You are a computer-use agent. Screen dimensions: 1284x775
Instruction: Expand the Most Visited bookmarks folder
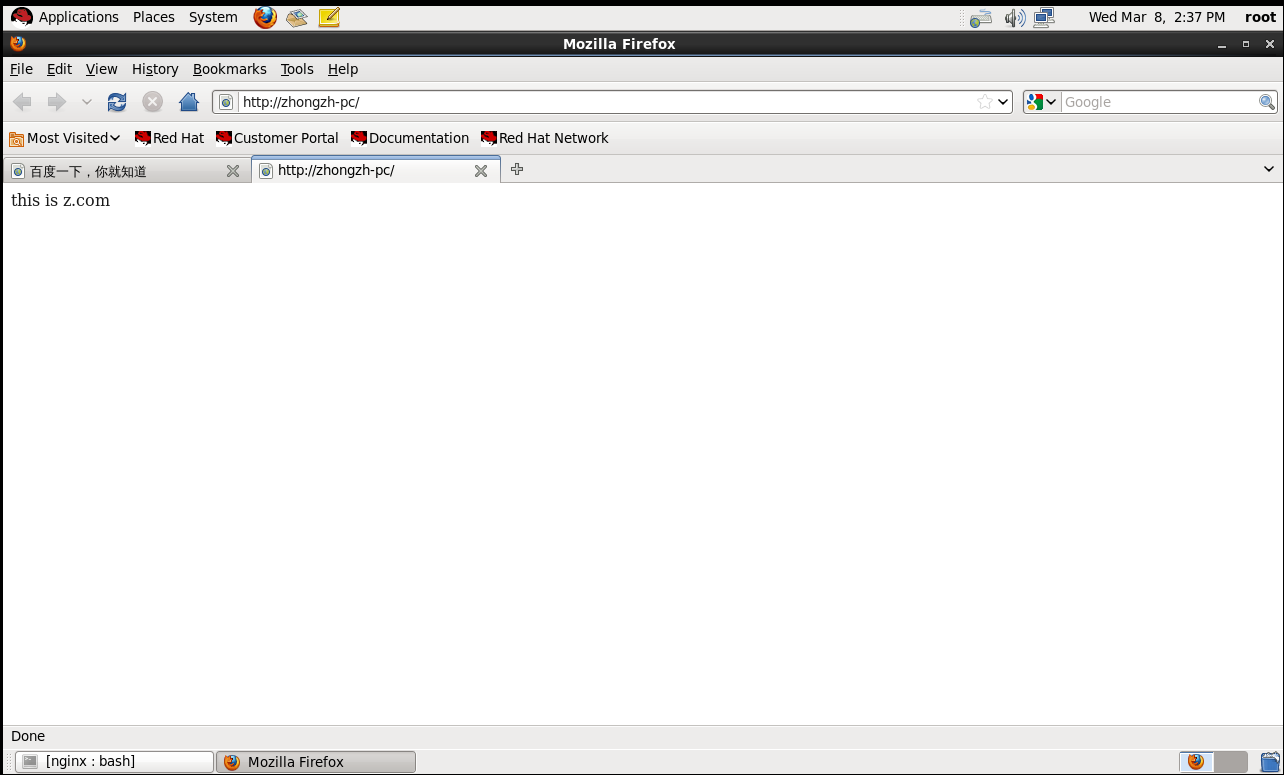click(64, 138)
